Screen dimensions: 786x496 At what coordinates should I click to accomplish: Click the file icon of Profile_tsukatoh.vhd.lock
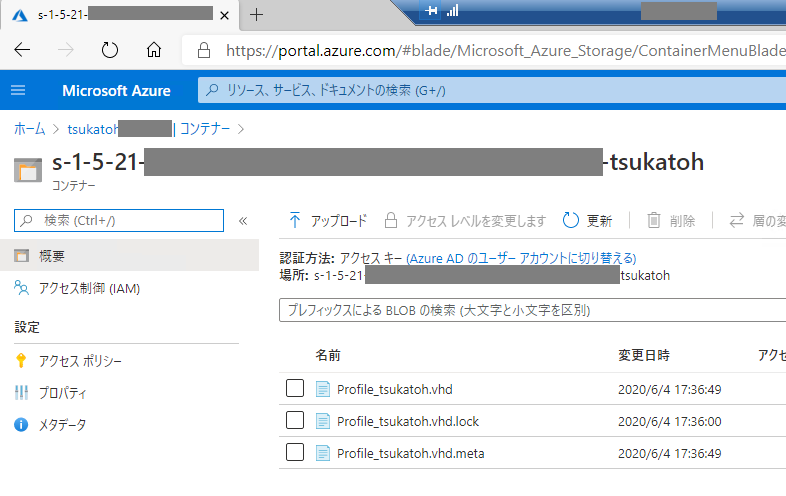coord(323,421)
